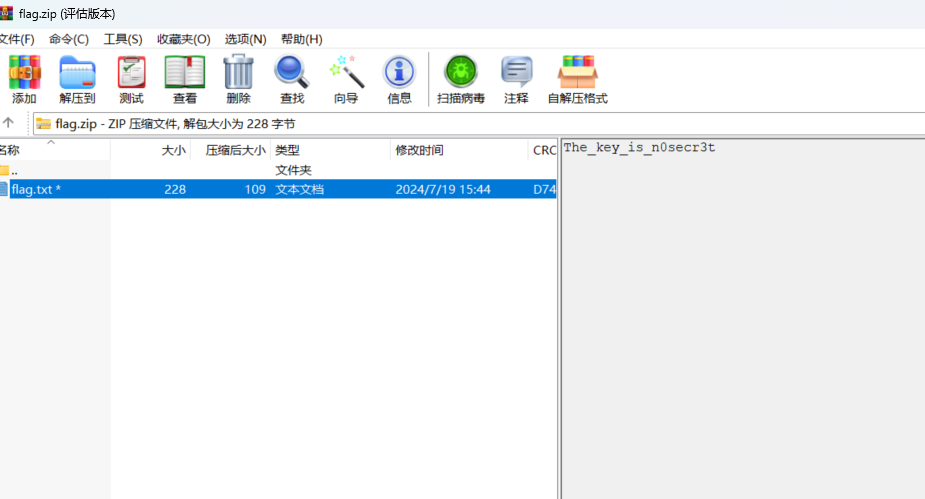Run the Test (测试) archive tool
Screen dimensions: 925x499
click(x=131, y=79)
